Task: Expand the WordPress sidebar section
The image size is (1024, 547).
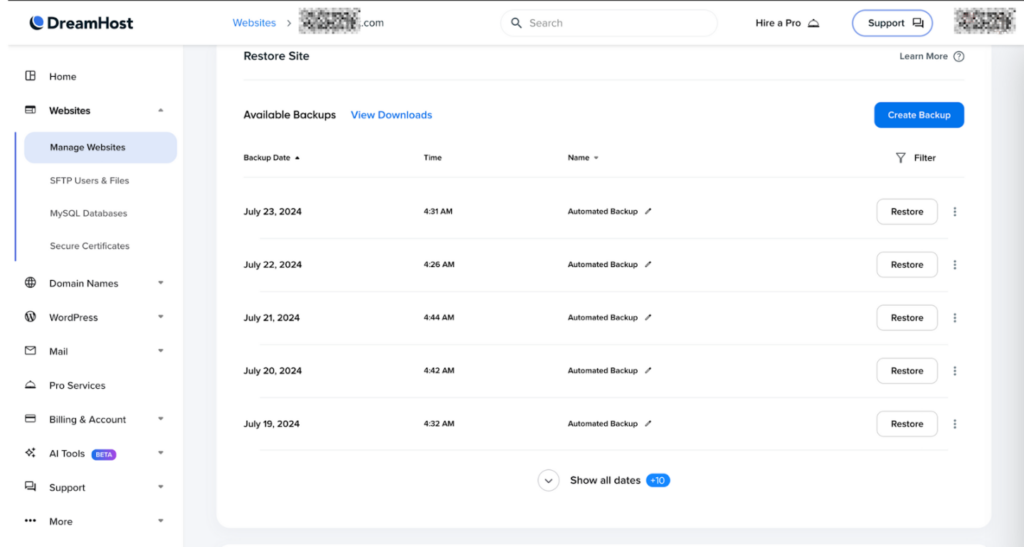Action: tap(160, 318)
